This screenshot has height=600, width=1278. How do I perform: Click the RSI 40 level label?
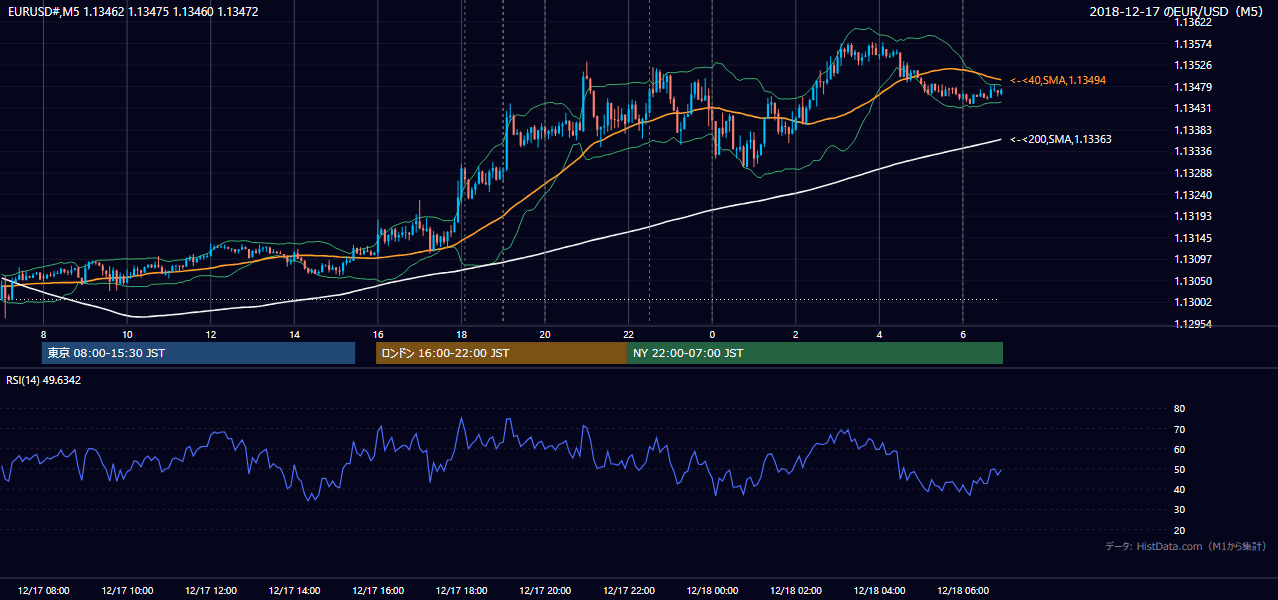click(x=1180, y=489)
